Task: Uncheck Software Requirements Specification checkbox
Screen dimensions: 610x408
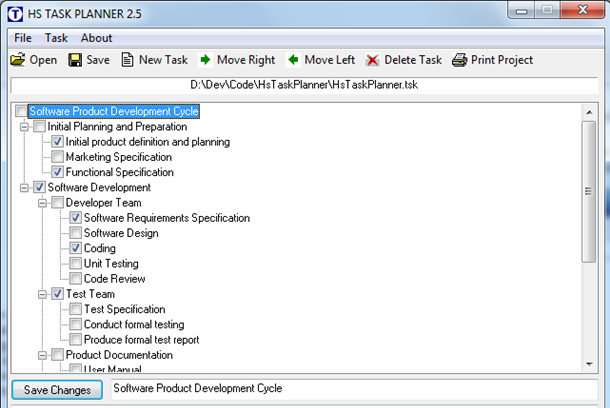Action: click(75, 218)
